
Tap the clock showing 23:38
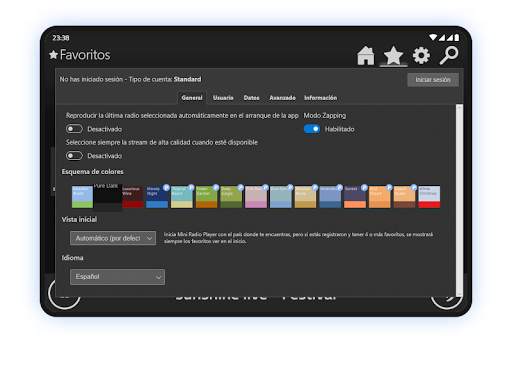click(61, 38)
